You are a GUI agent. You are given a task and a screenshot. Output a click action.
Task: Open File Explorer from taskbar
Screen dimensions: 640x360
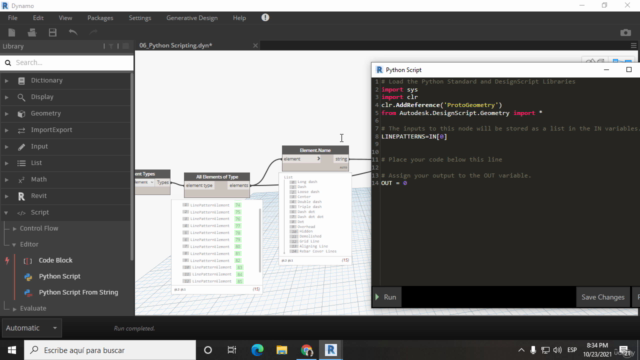[282, 350]
